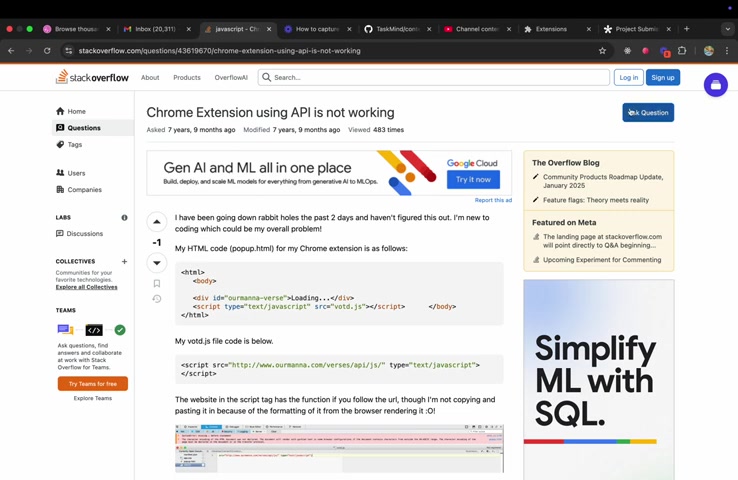Upvote the question with the up arrow

coord(157,221)
